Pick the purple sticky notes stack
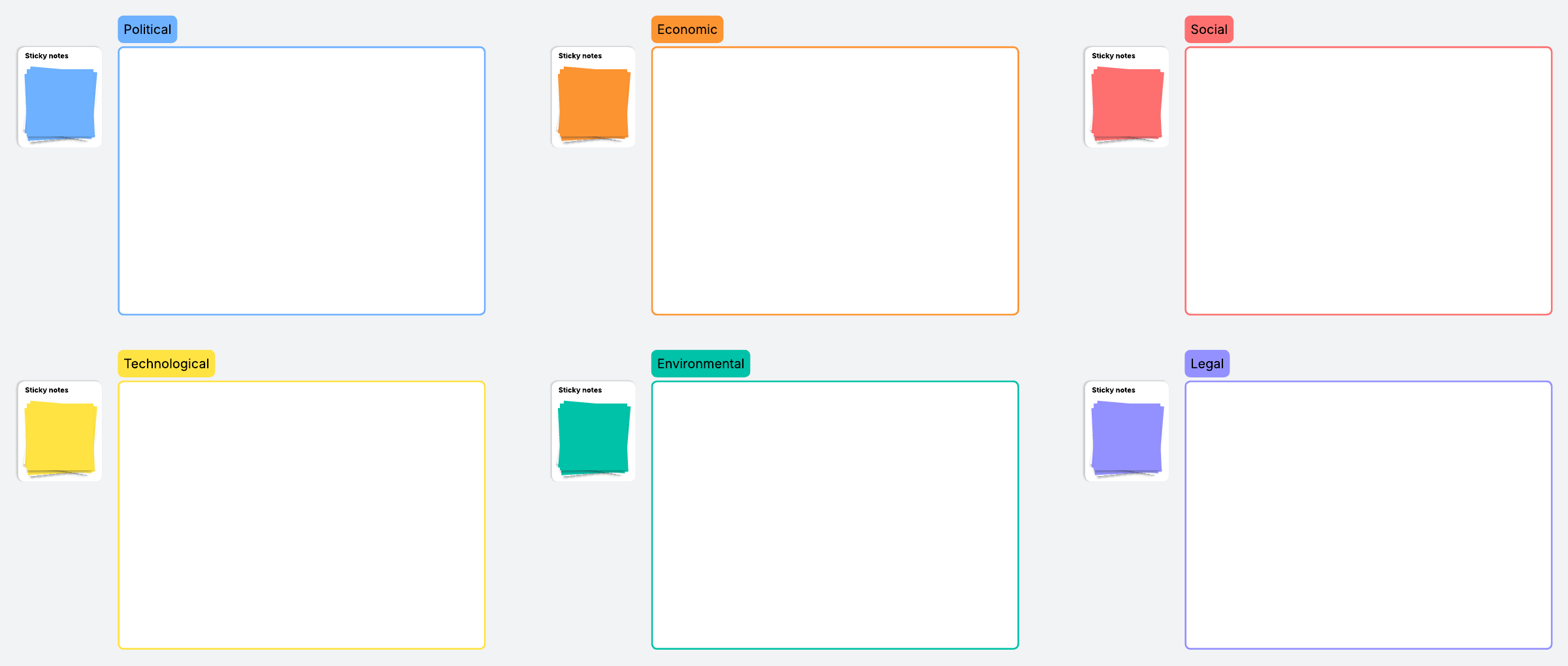The width and height of the screenshot is (1568, 666). [1127, 439]
